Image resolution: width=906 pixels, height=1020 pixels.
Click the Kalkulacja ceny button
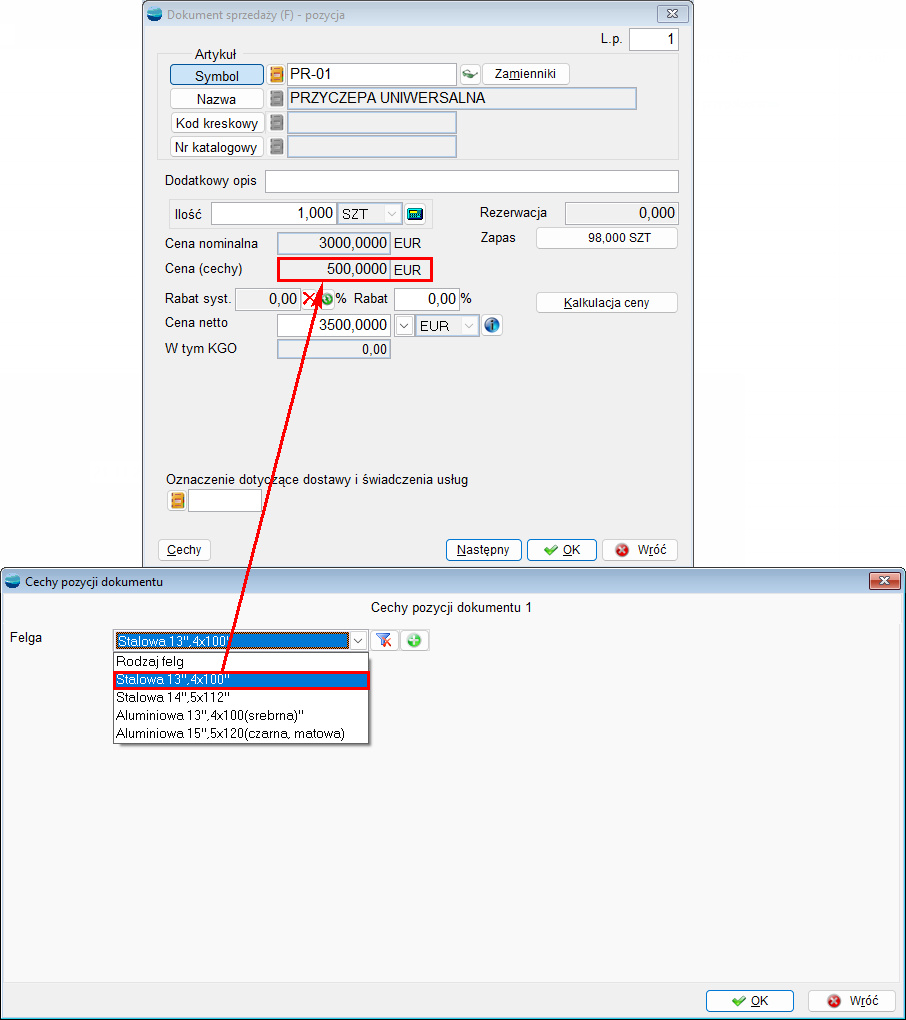click(607, 302)
